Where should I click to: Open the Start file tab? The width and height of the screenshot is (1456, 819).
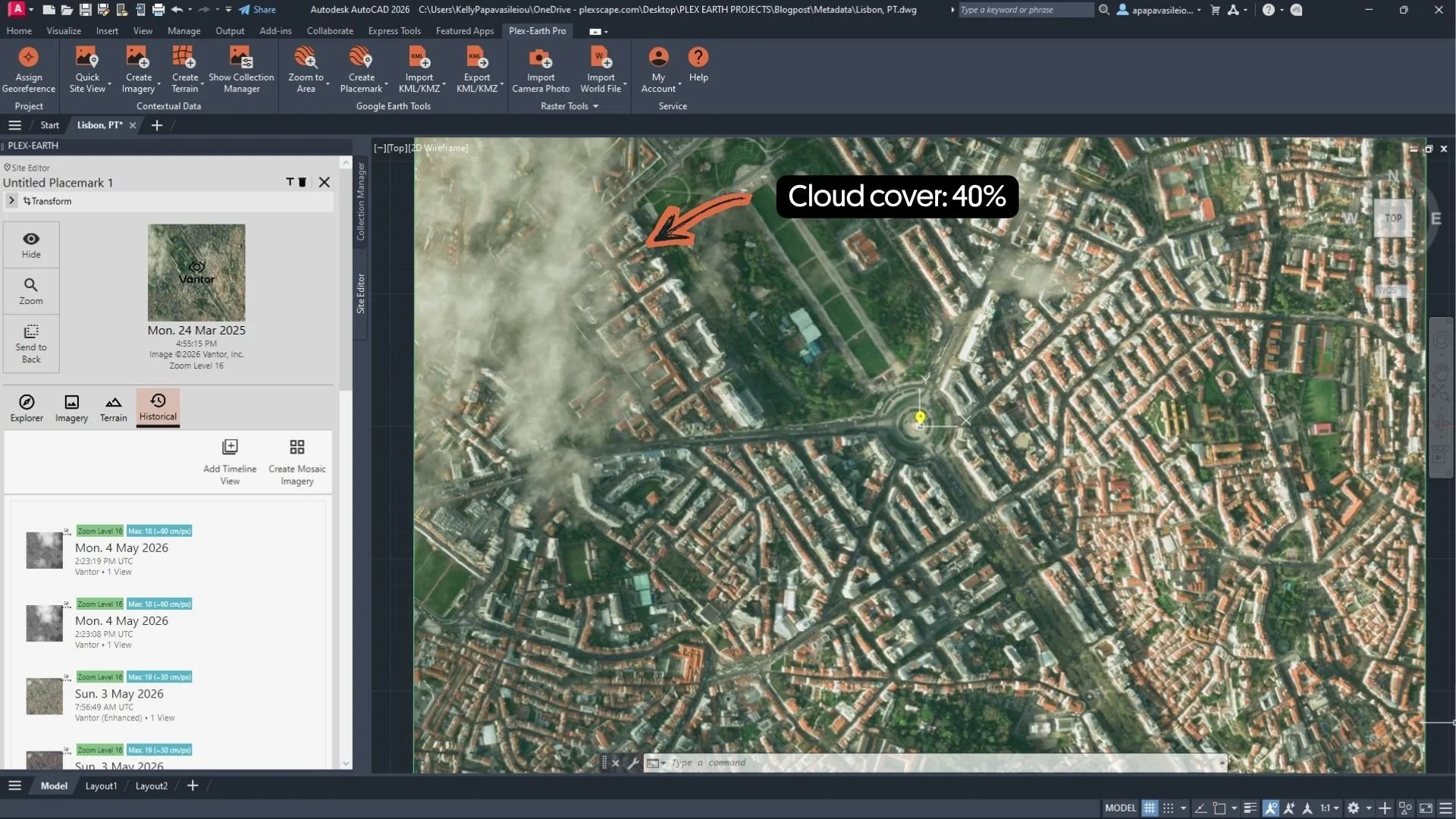pyautogui.click(x=49, y=125)
